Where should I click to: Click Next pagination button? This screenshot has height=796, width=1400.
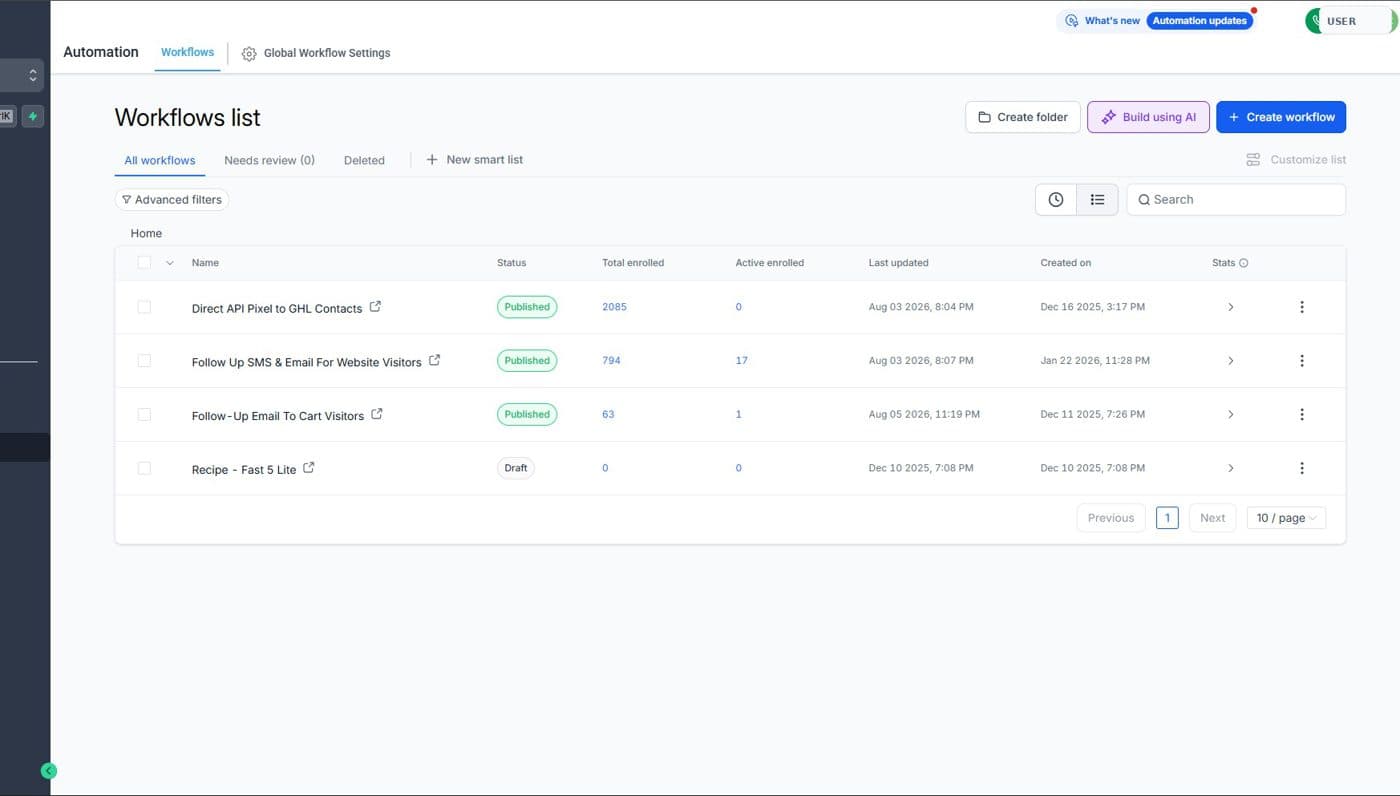[x=1212, y=518]
